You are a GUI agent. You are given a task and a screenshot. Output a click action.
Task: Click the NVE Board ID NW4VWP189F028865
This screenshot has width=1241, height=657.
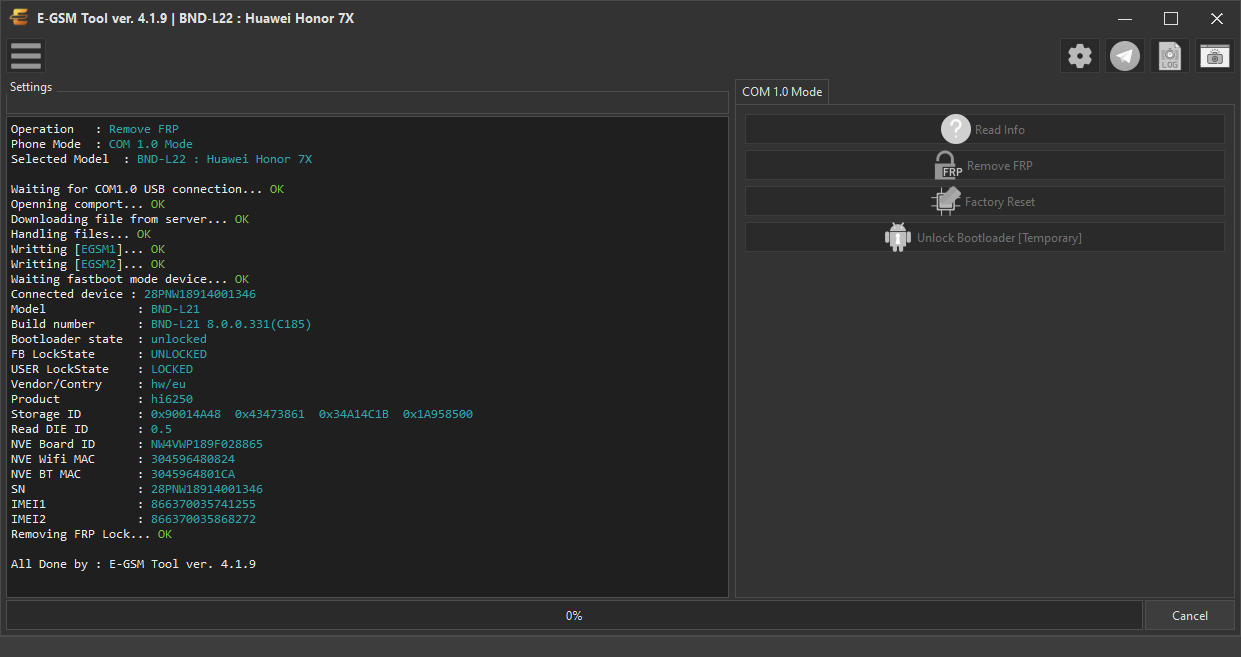click(x=207, y=444)
